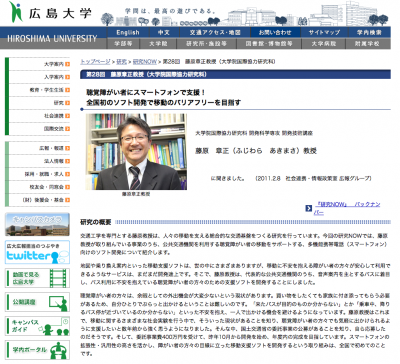Expand the 入学案内 sidebar item
400x364 pixels.
pyautogui.click(x=39, y=77)
